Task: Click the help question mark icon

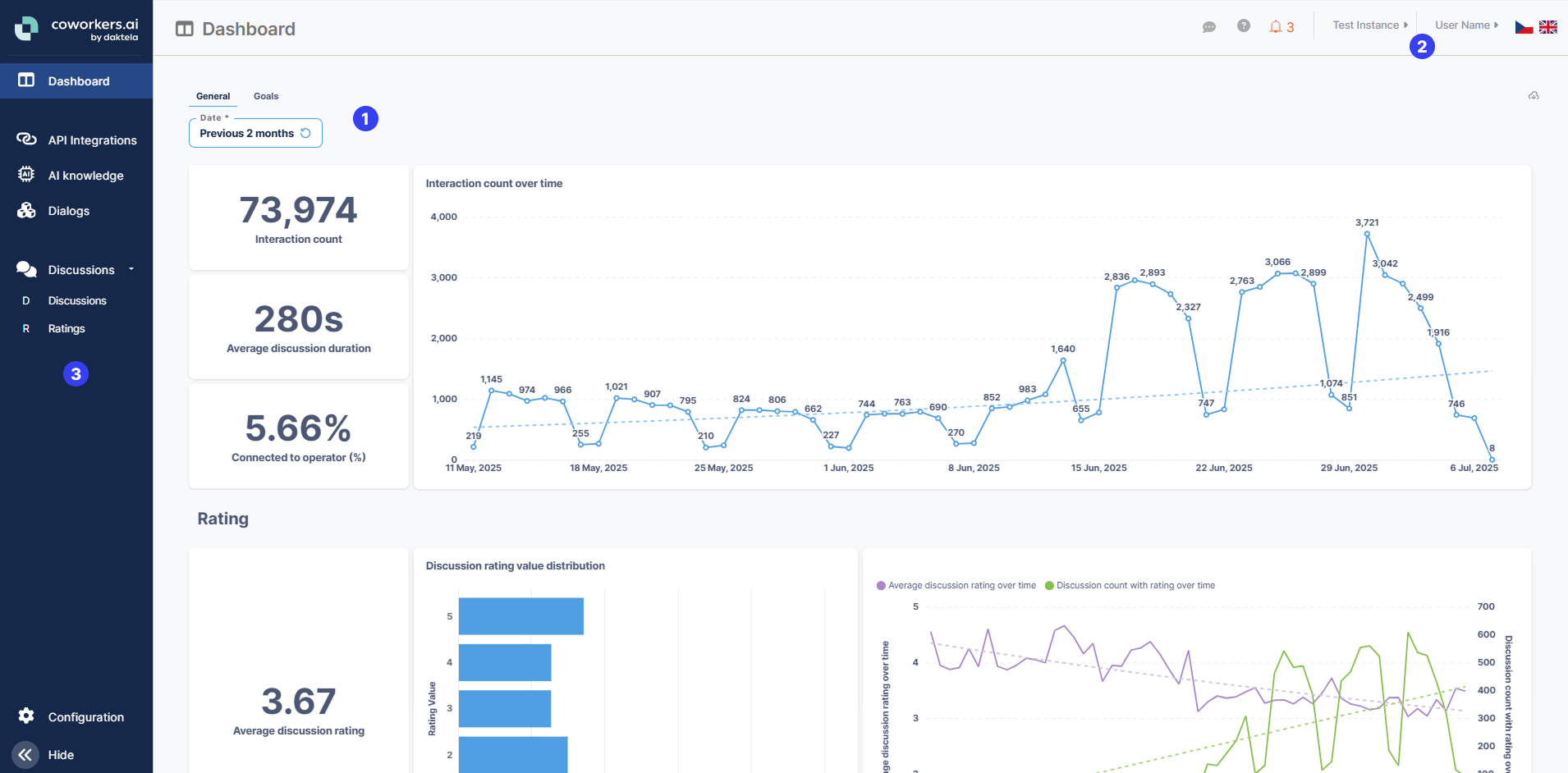Action: 1242,25
